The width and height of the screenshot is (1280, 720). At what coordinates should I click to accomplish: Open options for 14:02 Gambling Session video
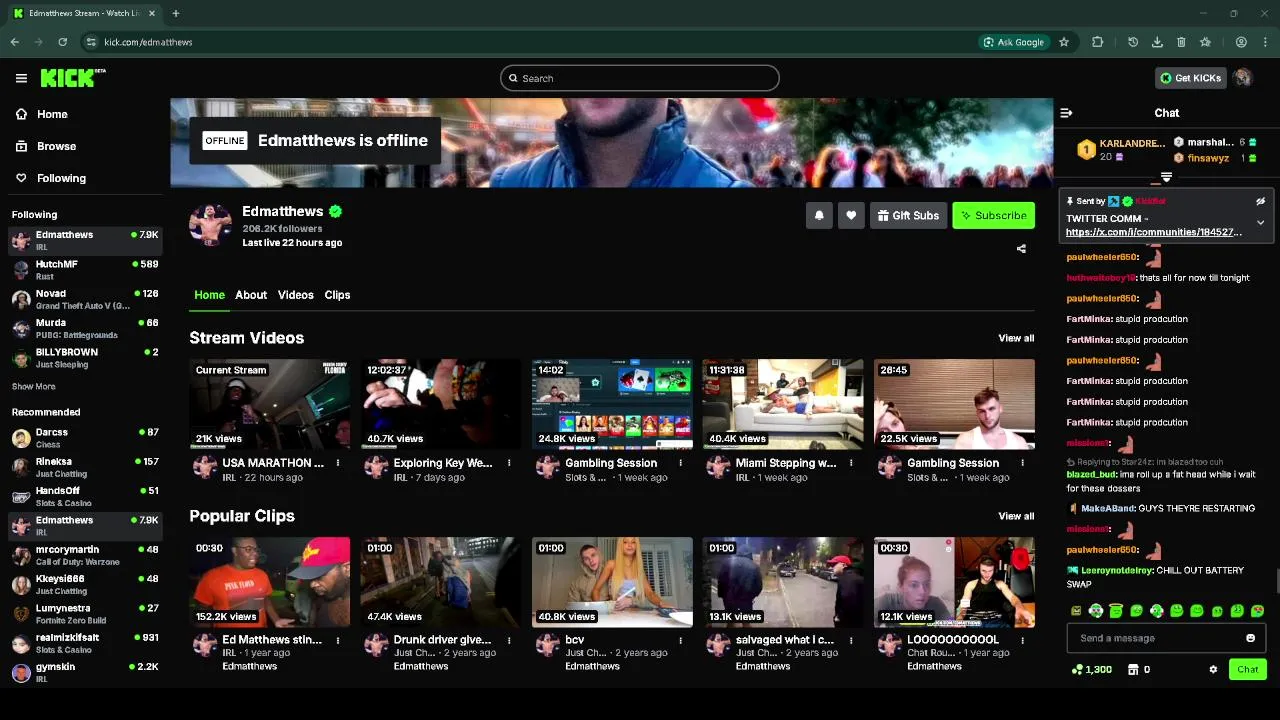[x=680, y=463]
